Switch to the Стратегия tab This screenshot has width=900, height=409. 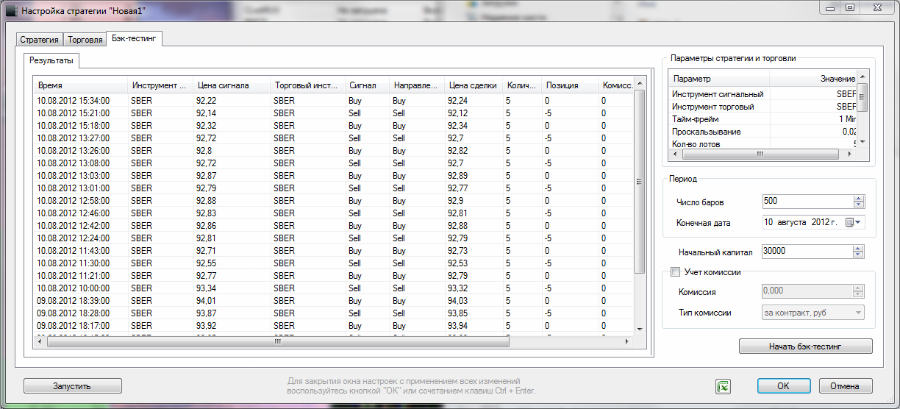point(39,40)
